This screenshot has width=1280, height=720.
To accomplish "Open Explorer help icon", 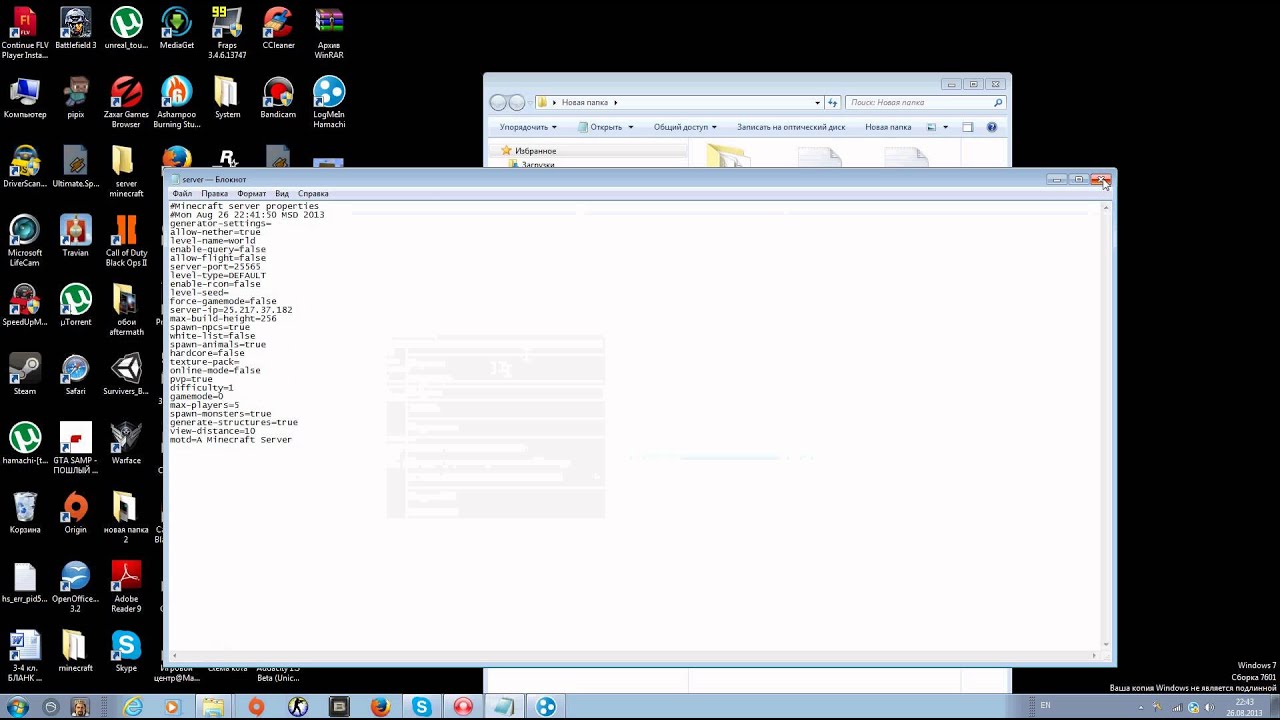I will pyautogui.click(x=992, y=127).
